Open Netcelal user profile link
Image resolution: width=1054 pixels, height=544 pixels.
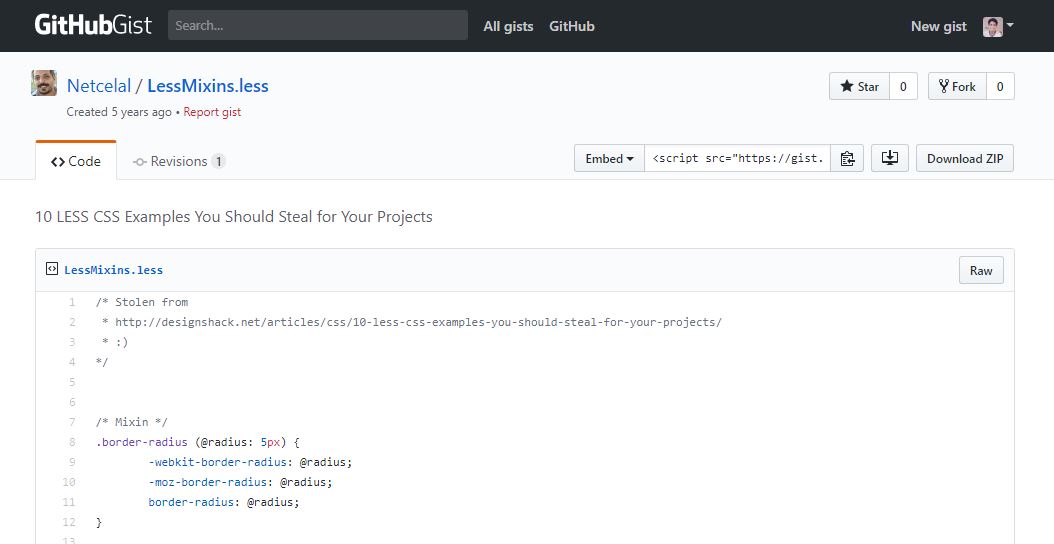pyautogui.click(x=99, y=86)
